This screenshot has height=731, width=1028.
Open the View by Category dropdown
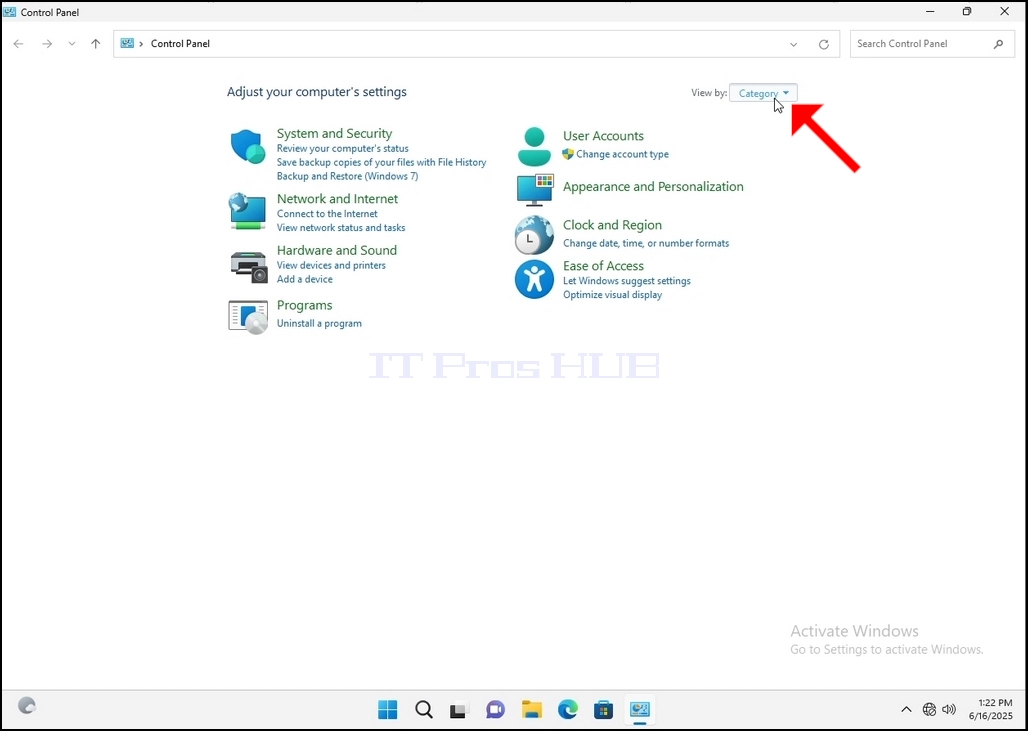pos(763,93)
